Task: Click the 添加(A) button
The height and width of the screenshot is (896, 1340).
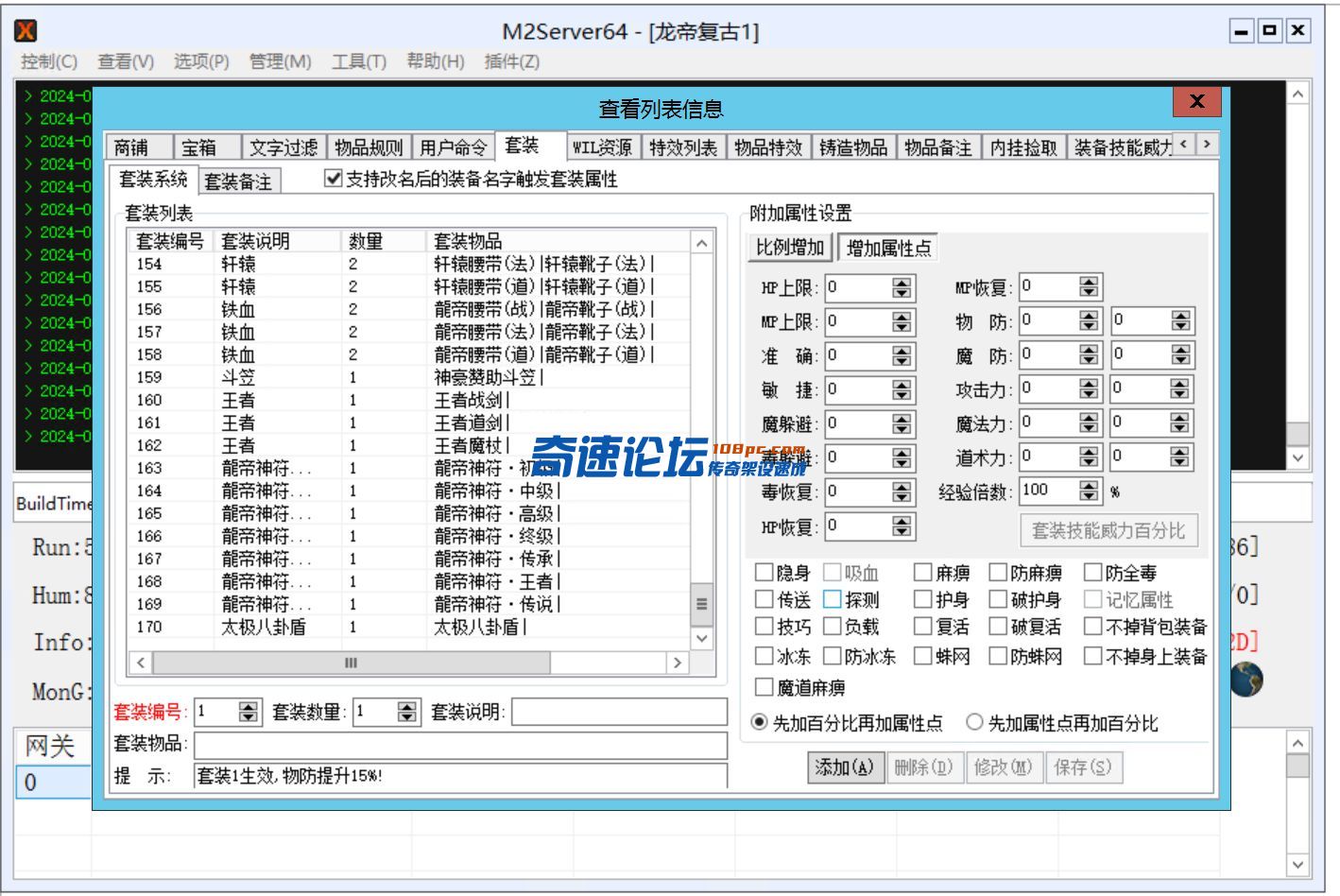Action: [x=844, y=767]
